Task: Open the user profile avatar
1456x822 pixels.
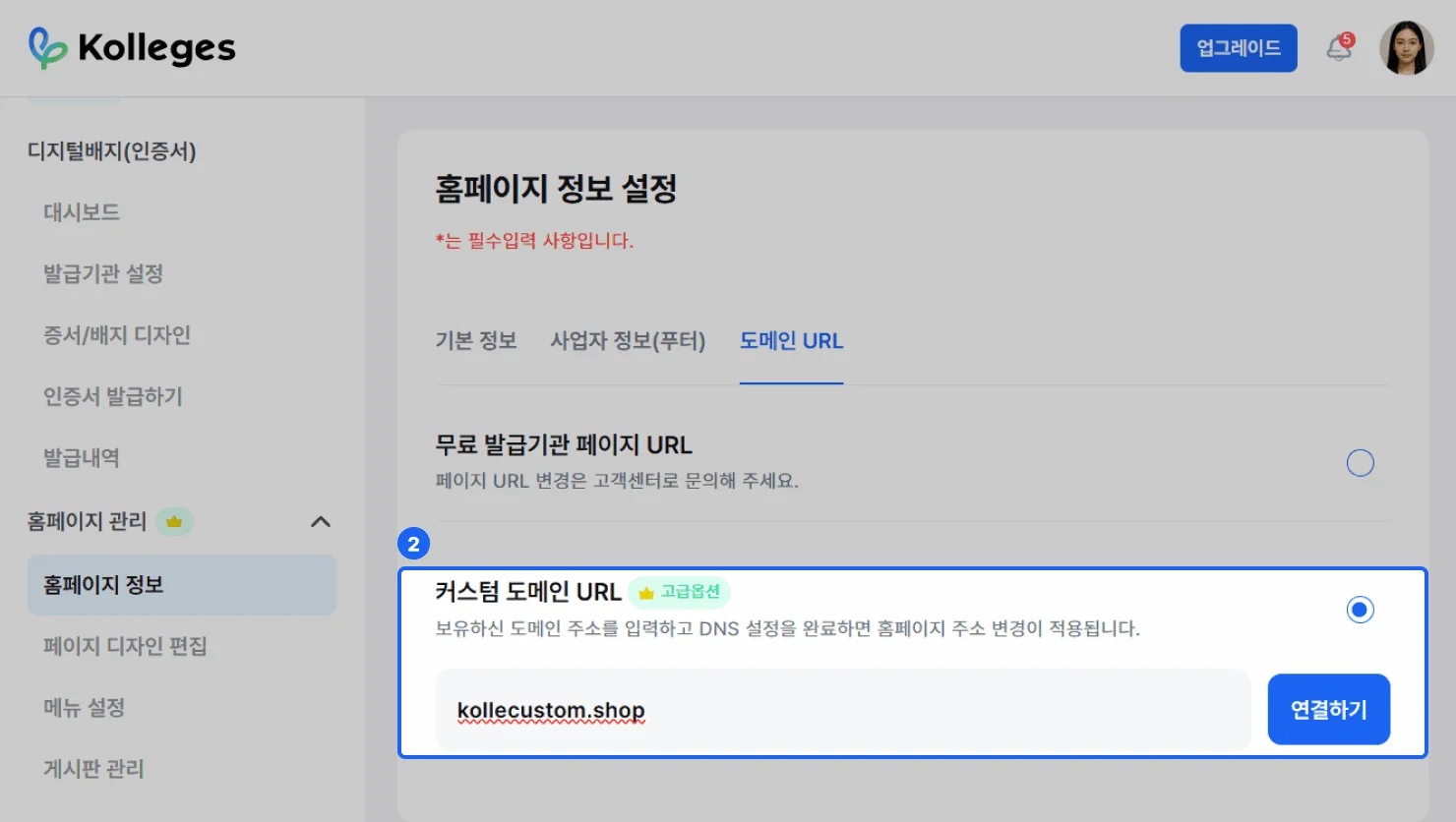Action: [x=1406, y=48]
